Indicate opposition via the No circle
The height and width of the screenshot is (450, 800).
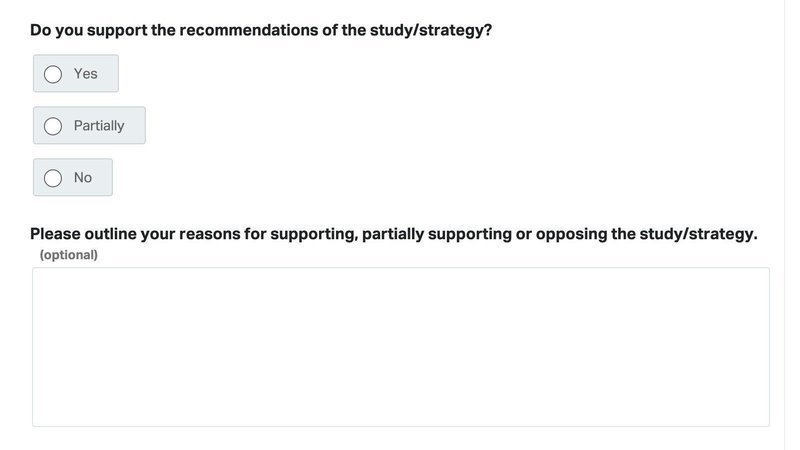(53, 178)
